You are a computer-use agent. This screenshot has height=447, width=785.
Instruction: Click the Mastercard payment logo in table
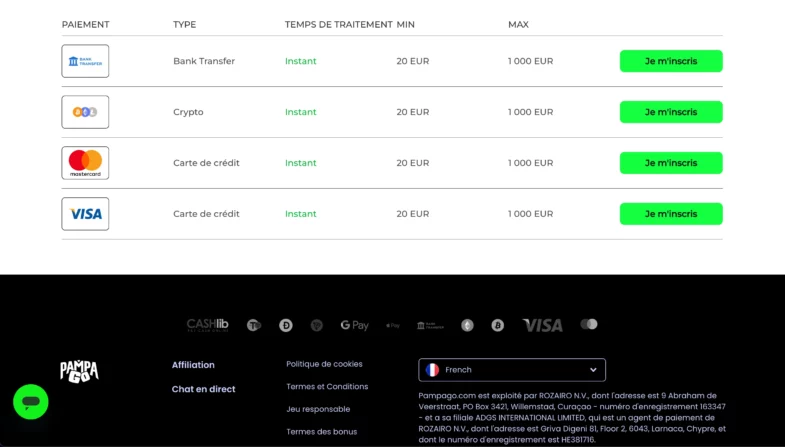tap(85, 163)
